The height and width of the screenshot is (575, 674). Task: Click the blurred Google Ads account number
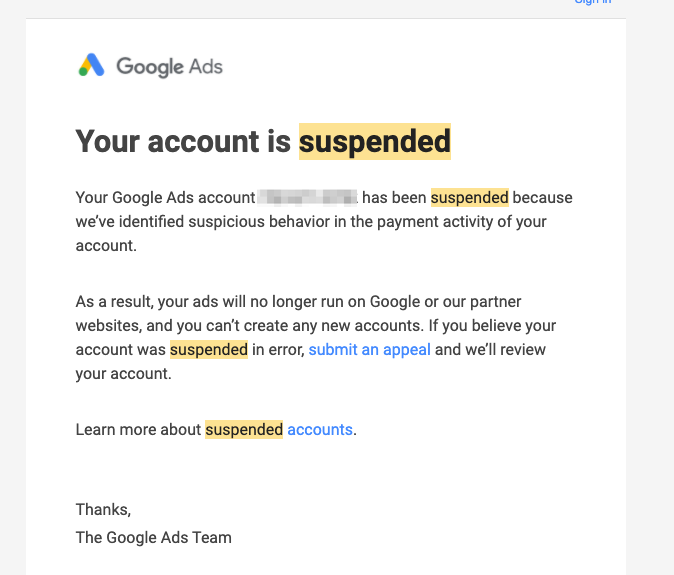[307, 197]
